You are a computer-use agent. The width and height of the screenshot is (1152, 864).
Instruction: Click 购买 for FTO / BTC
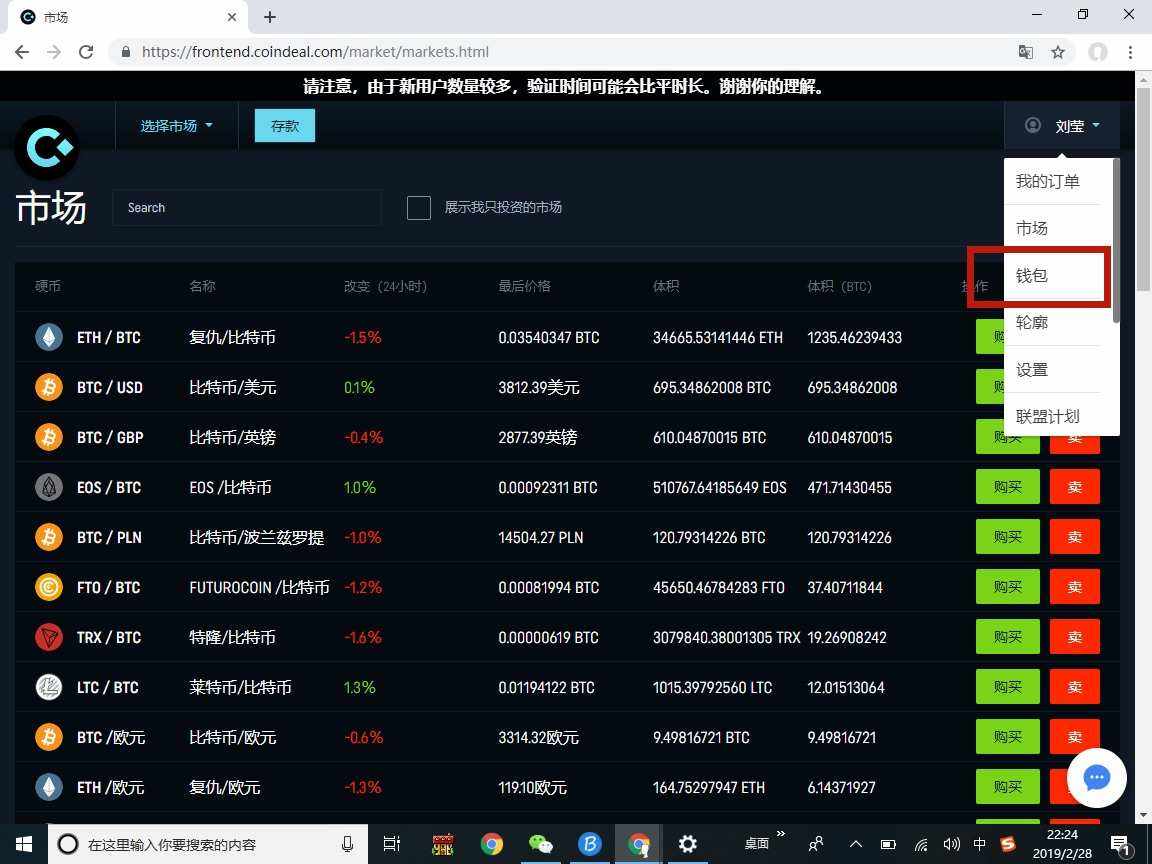pyautogui.click(x=1008, y=586)
